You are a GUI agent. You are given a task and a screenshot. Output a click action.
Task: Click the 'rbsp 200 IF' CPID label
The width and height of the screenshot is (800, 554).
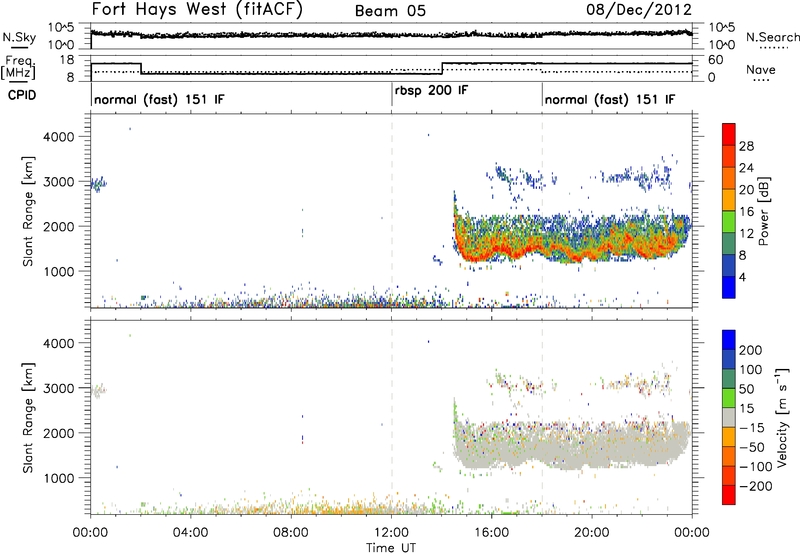tap(431, 90)
